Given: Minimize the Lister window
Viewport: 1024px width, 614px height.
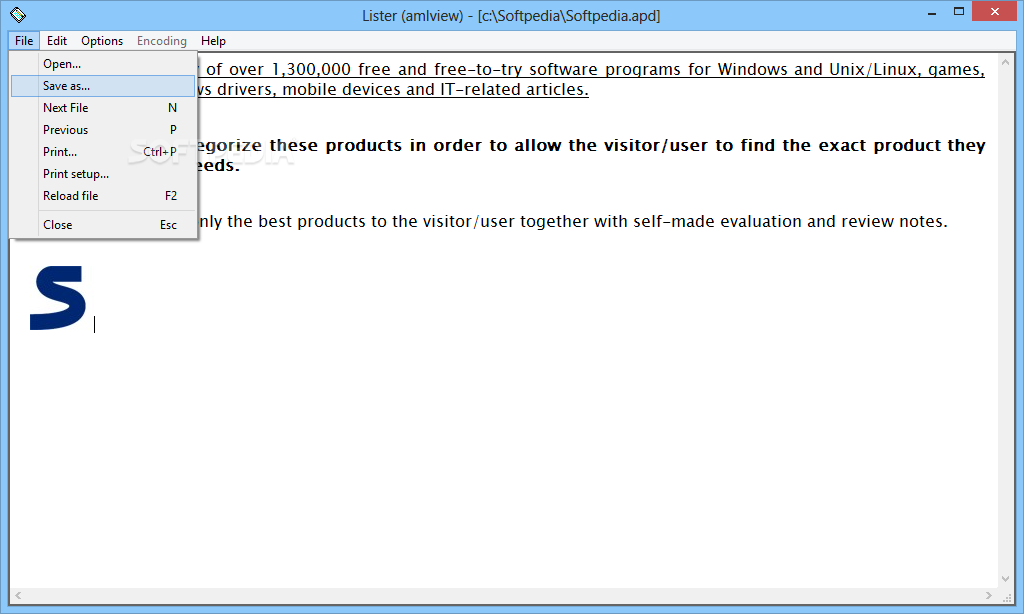Looking at the screenshot, I should click(x=932, y=12).
